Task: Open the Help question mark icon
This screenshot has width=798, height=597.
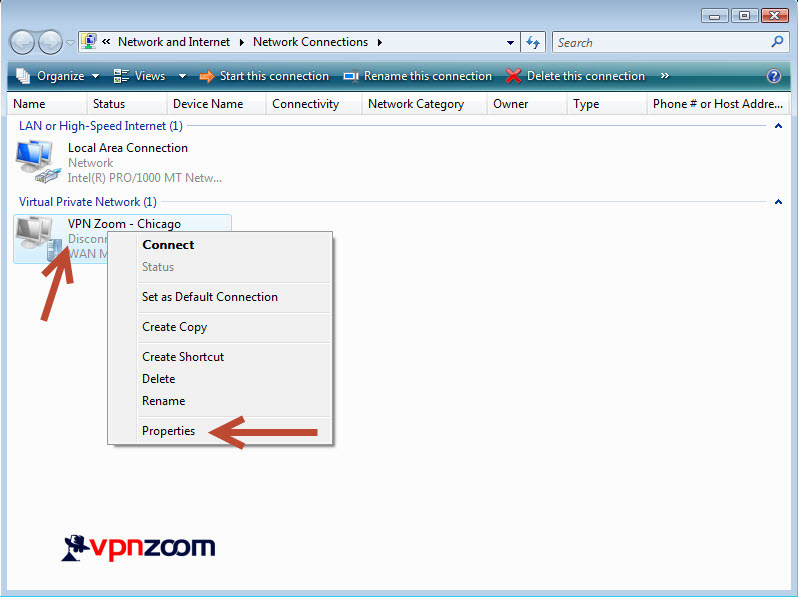Action: [774, 76]
